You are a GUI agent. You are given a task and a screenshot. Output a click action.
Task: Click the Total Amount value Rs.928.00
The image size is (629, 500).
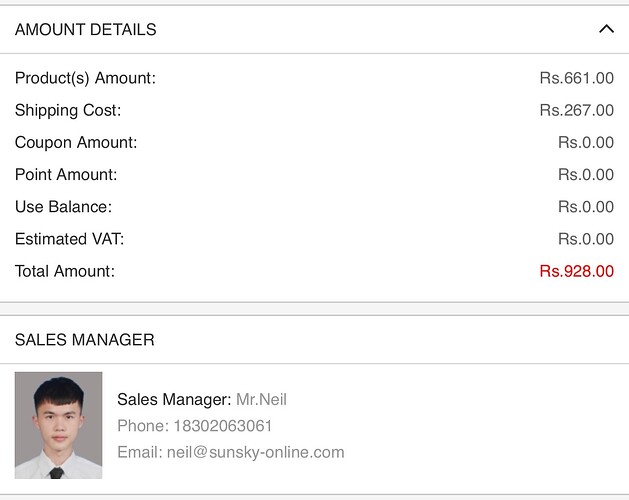[576, 271]
